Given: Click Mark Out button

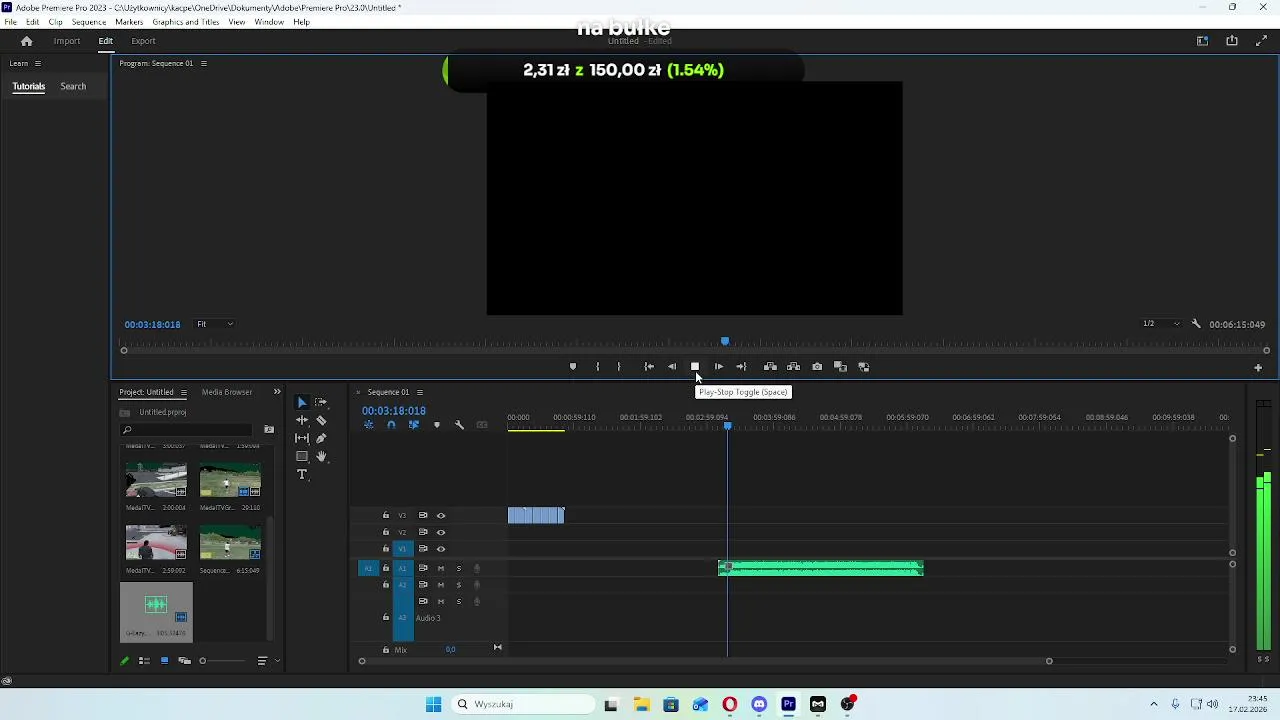Looking at the screenshot, I should point(619,367).
